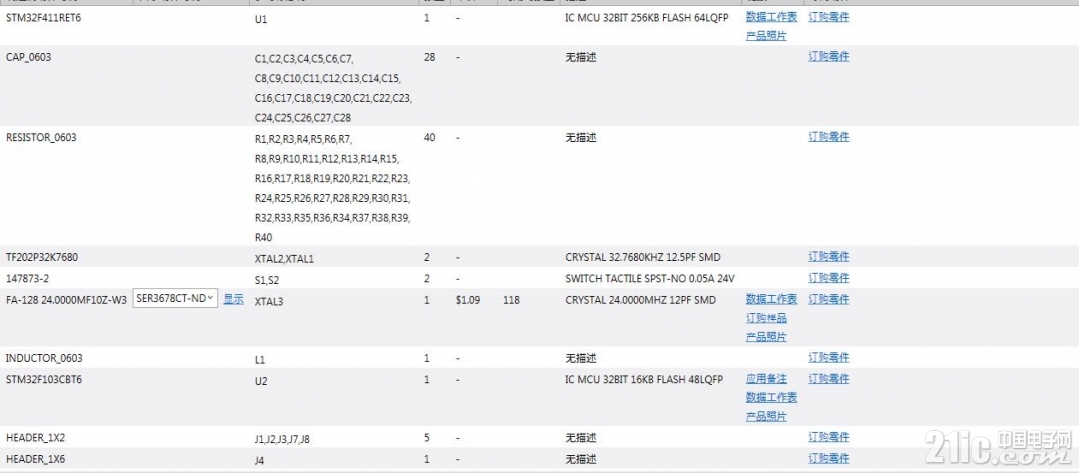The image size is (1079, 473).
Task: Click 订购零件 in the FA-128 crystal row
Action: [x=829, y=299]
